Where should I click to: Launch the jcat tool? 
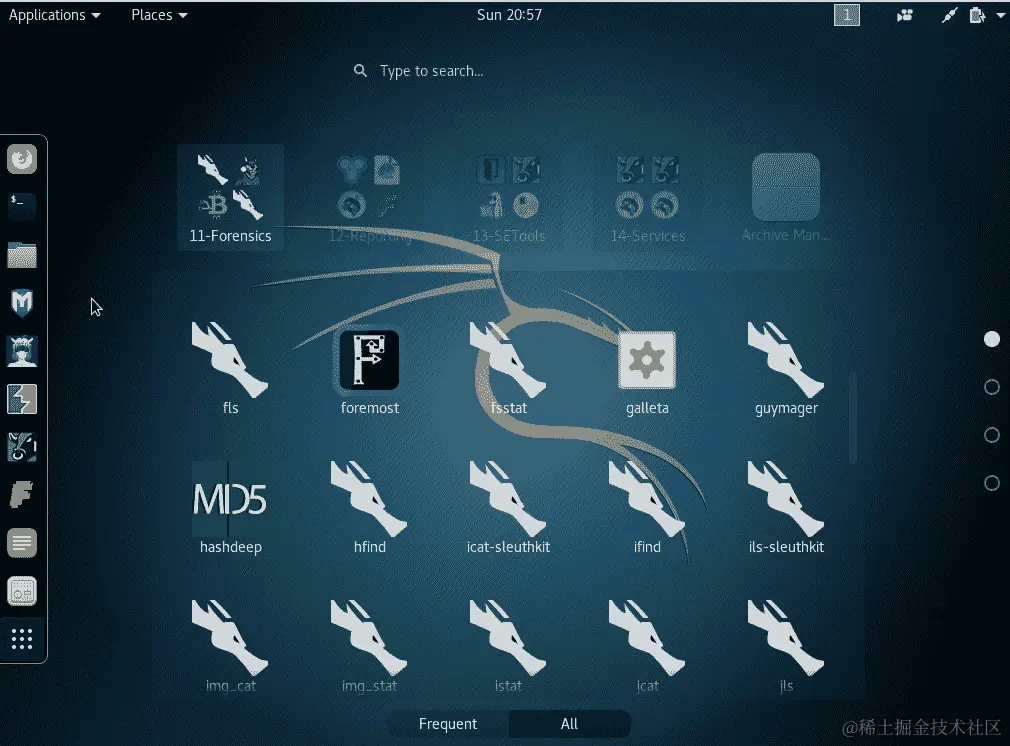coord(647,646)
